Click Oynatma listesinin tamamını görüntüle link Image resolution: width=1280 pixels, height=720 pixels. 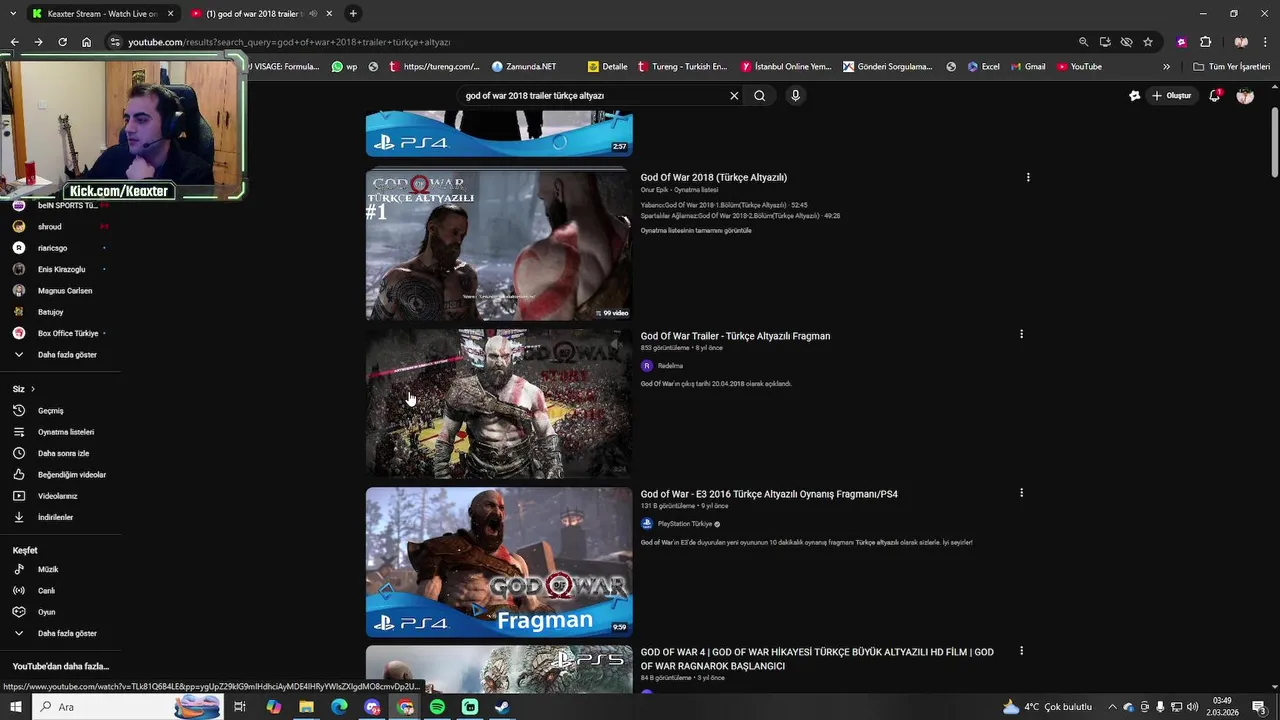coord(696,231)
